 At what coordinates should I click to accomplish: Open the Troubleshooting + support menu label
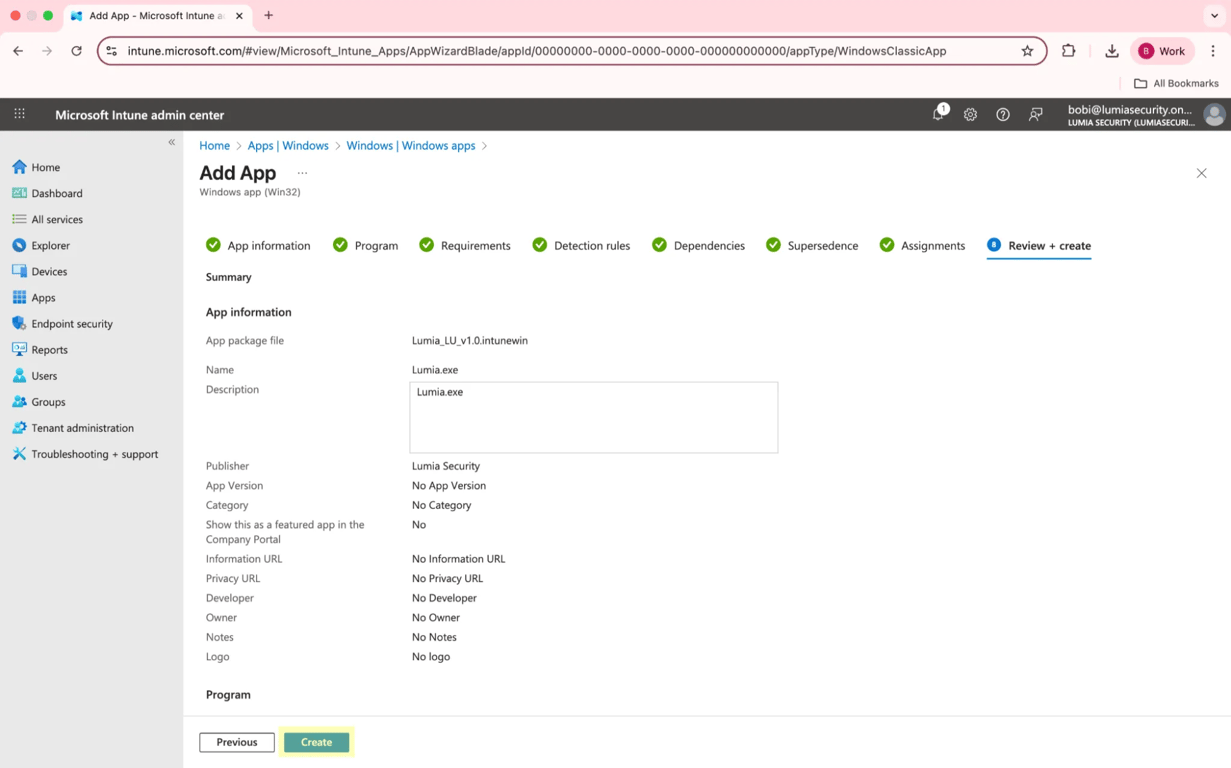95,454
